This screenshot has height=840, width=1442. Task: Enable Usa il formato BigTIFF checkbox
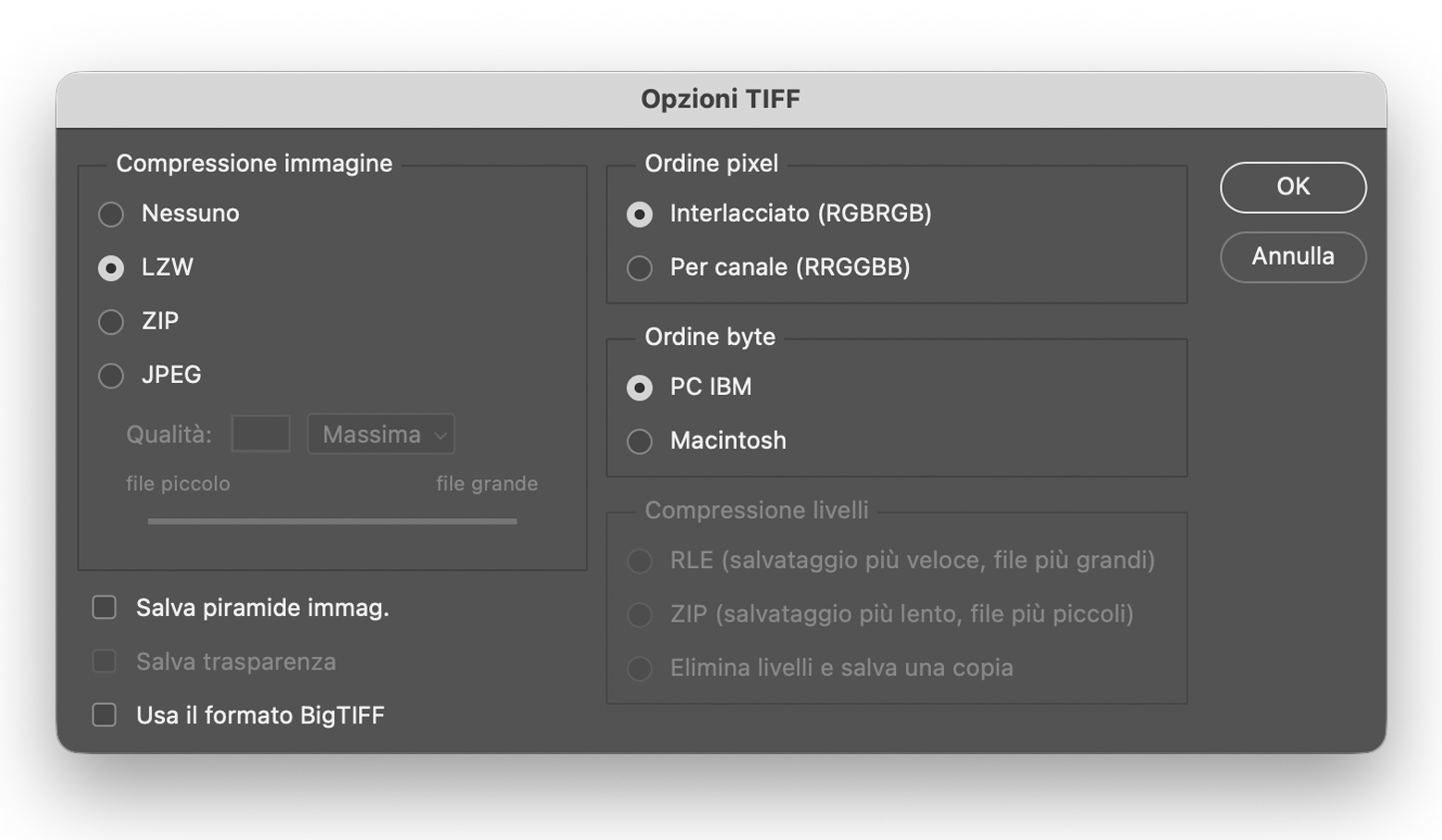click(x=105, y=714)
